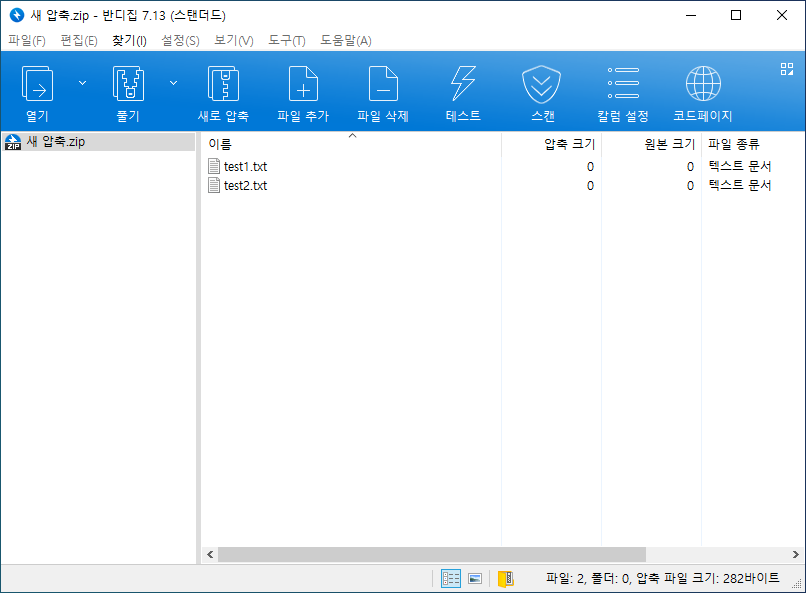The image size is (806, 593).
Task: Click the ZIP icon beside 새 압축.zip
Action: pos(13,141)
